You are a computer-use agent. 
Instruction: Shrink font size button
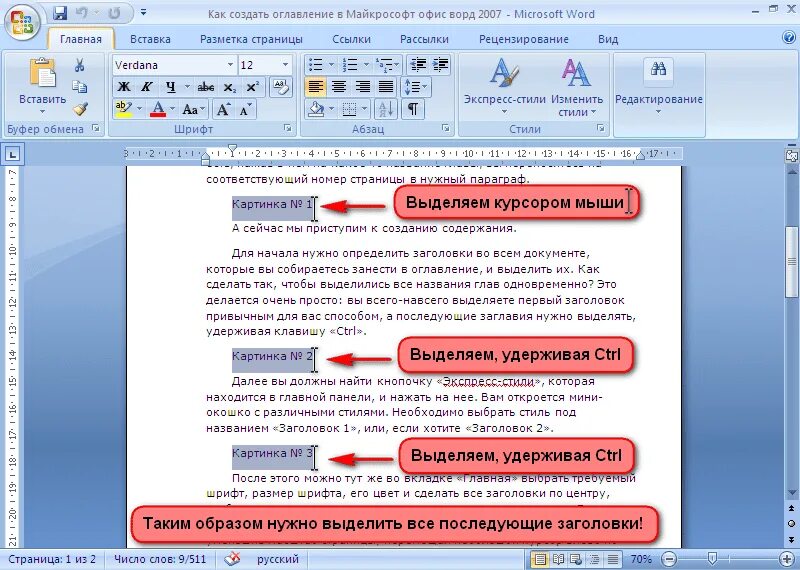pyautogui.click(x=245, y=109)
